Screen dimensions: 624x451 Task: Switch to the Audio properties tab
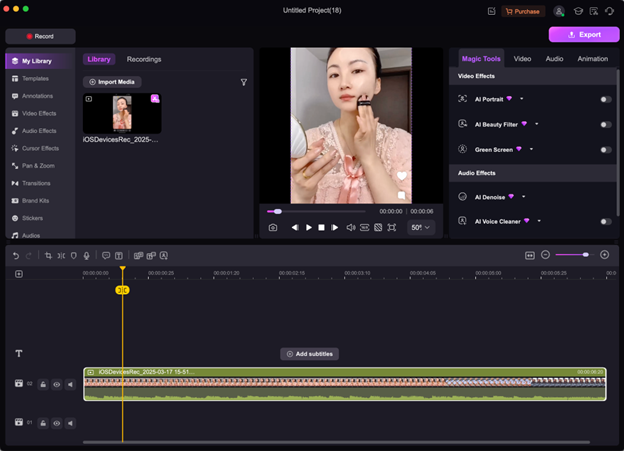pyautogui.click(x=554, y=59)
